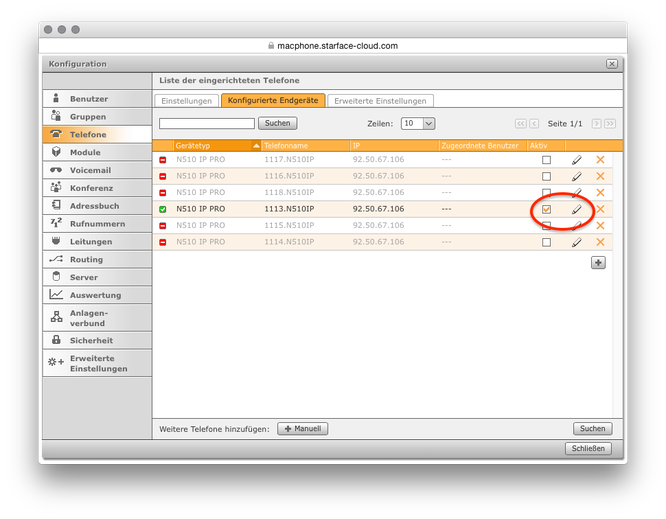
Task: Open Anlagenverbund section
Action: click(x=97, y=318)
